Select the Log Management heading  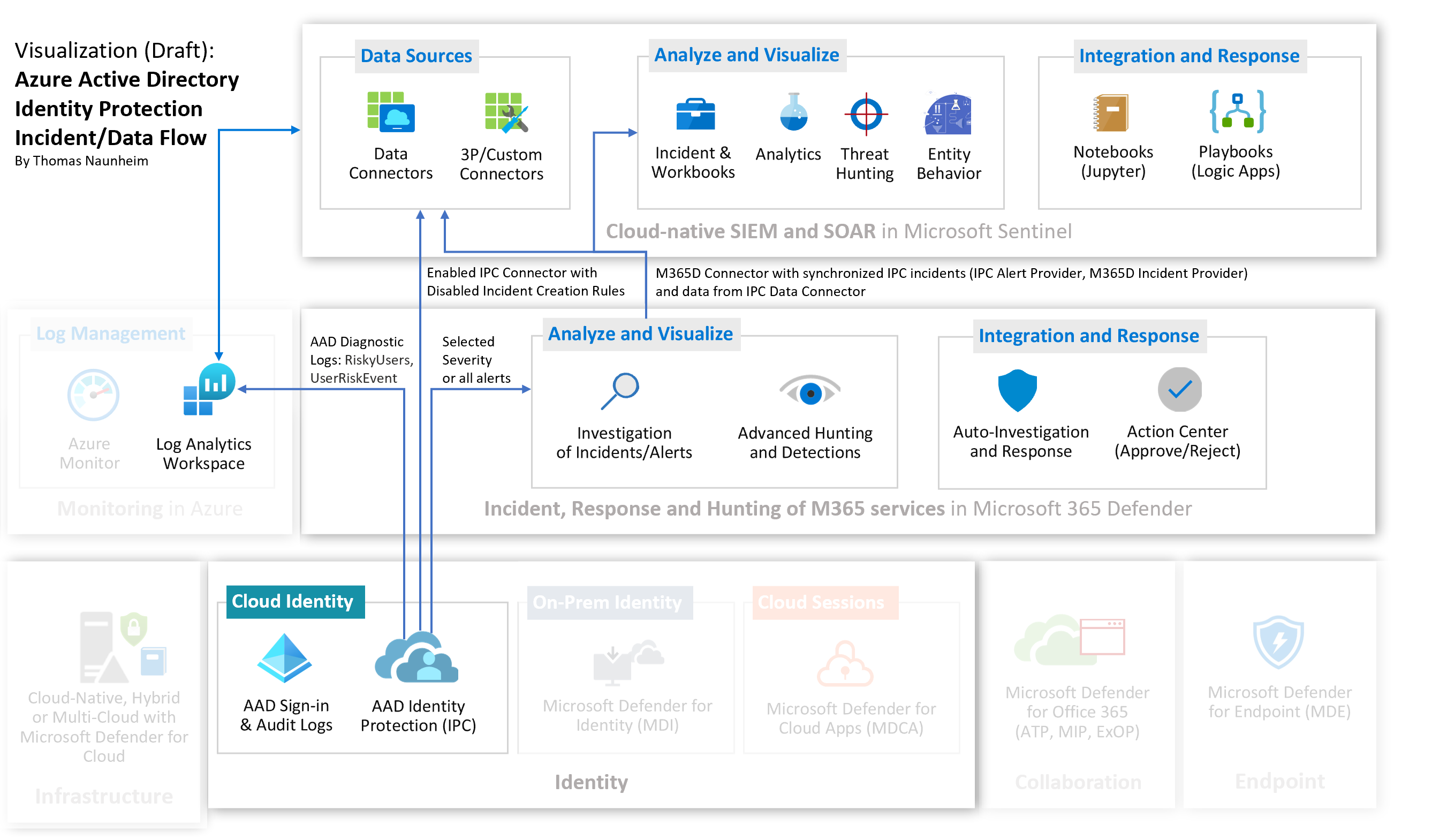[111, 334]
